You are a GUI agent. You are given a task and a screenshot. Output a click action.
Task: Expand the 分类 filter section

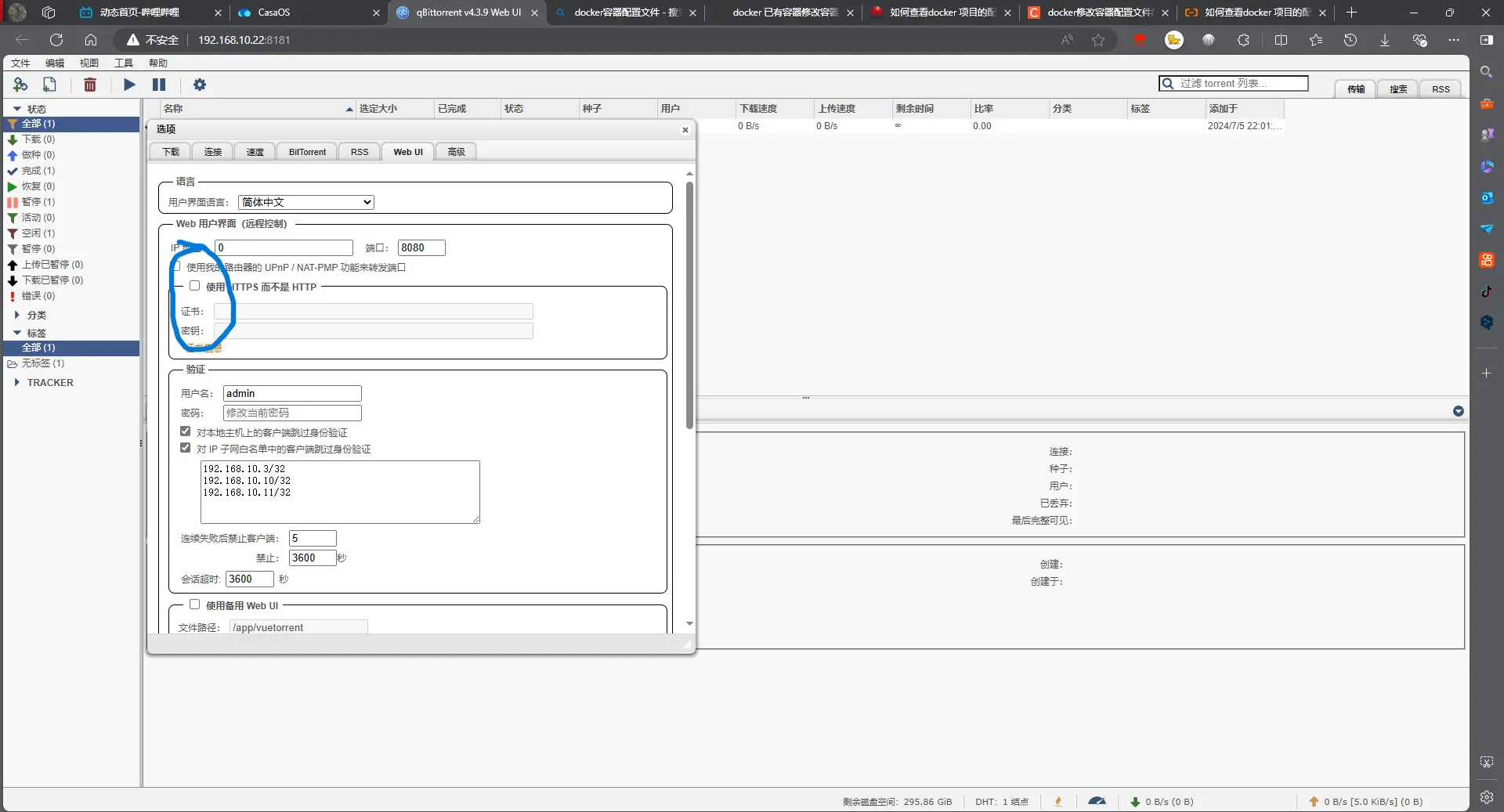[17, 315]
